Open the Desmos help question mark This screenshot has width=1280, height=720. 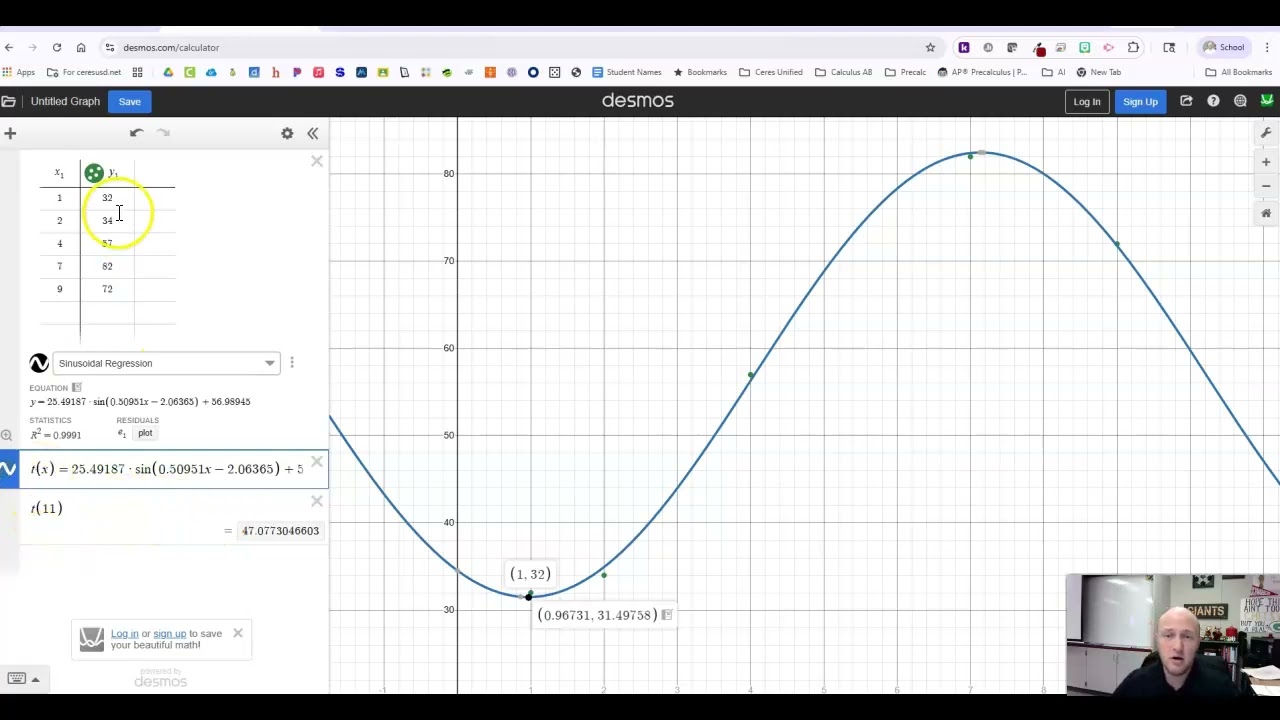(1213, 101)
